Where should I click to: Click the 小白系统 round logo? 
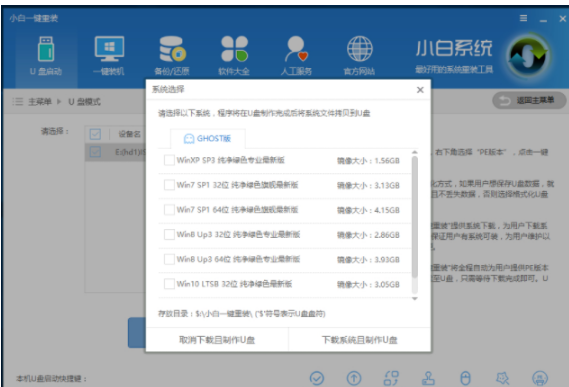click(528, 56)
